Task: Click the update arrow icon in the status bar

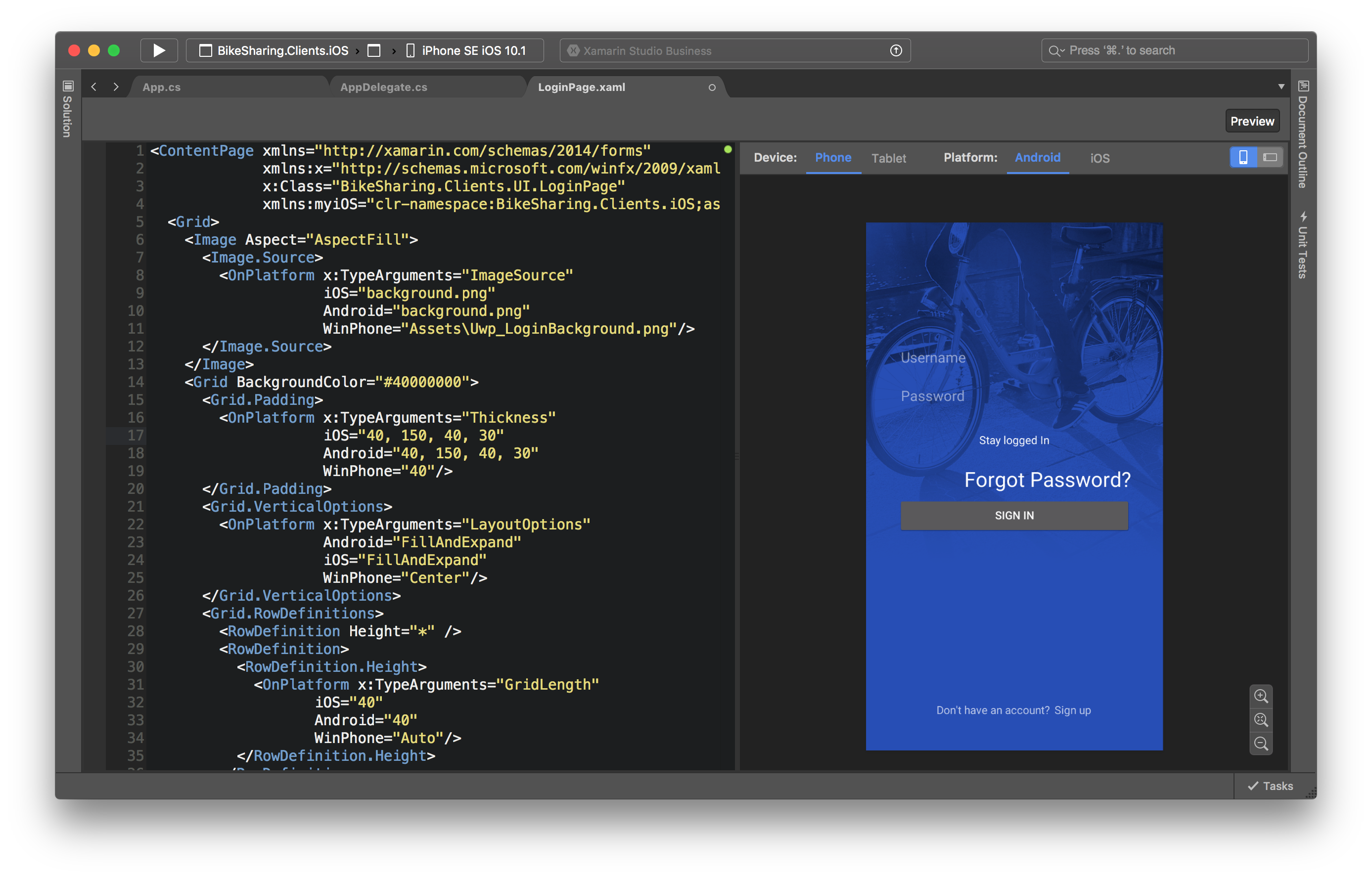Action: (896, 51)
